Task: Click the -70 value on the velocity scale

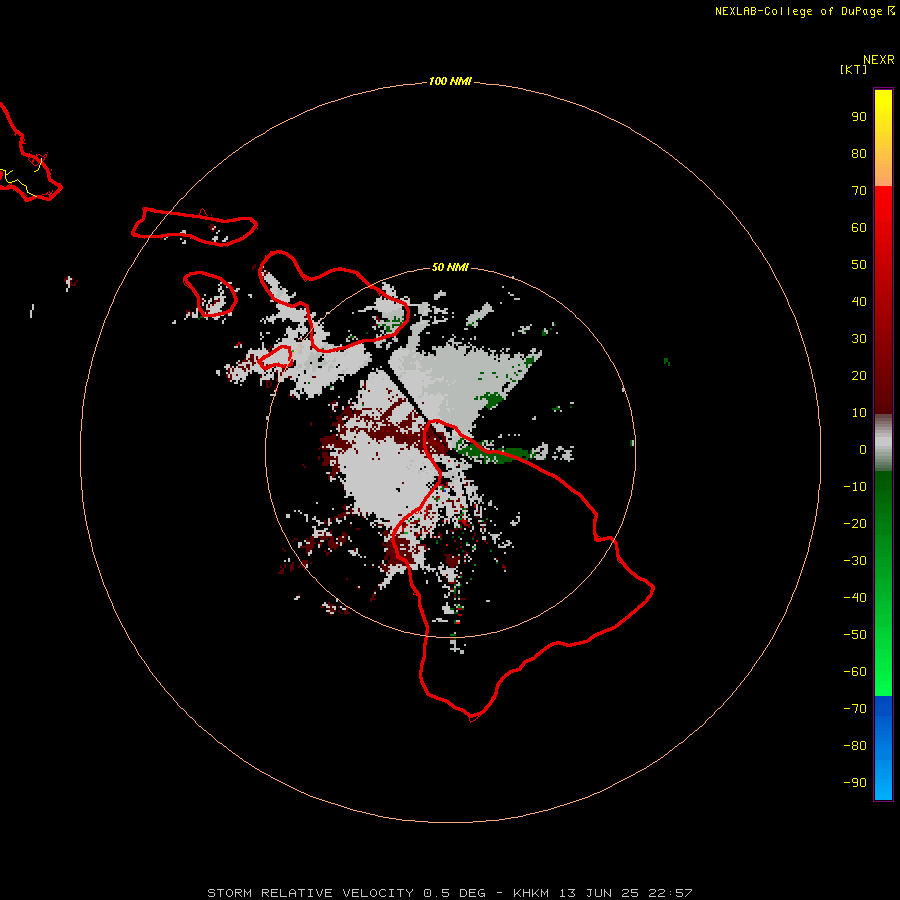Action: [x=855, y=709]
